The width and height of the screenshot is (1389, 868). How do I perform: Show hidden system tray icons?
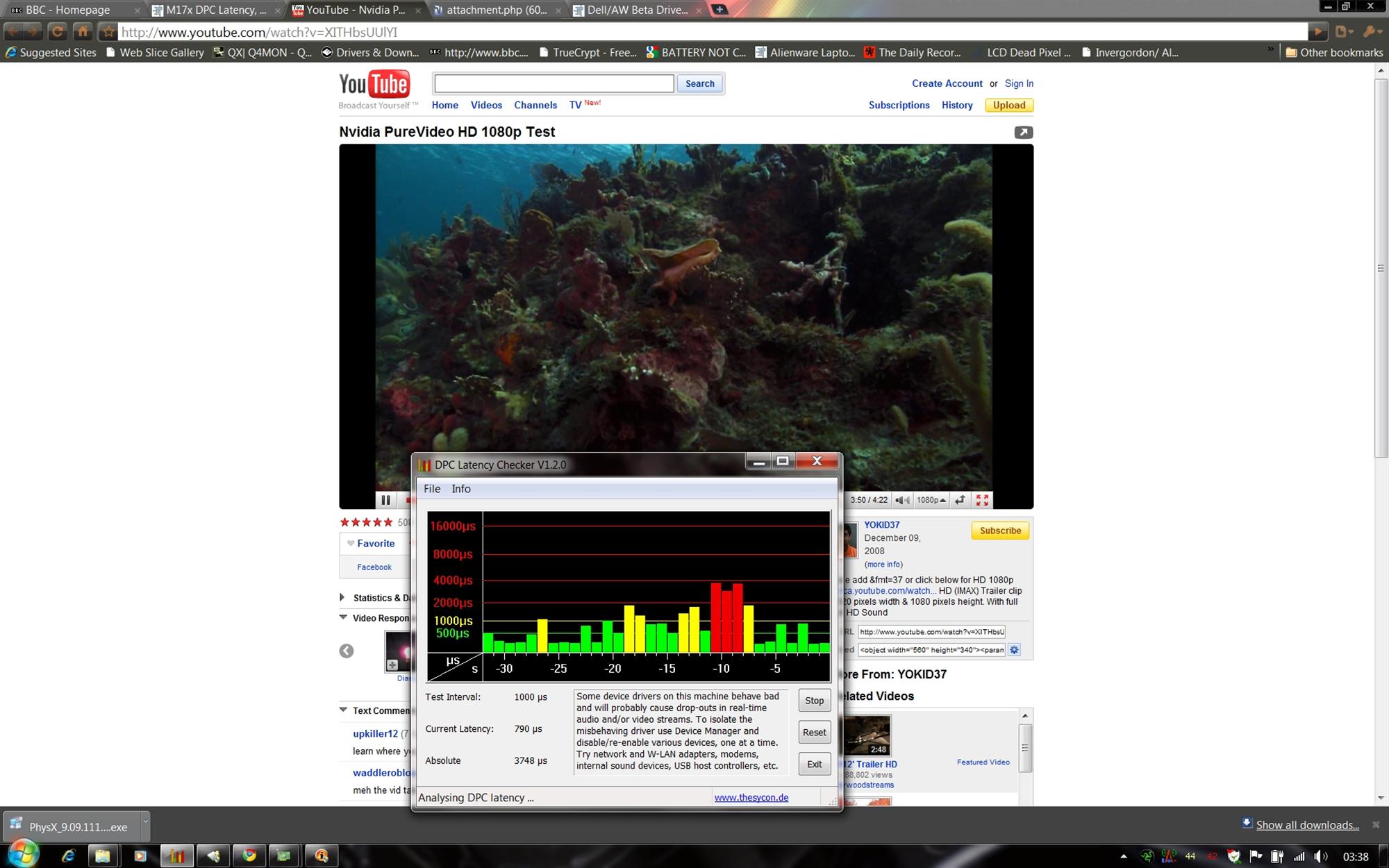1124,857
